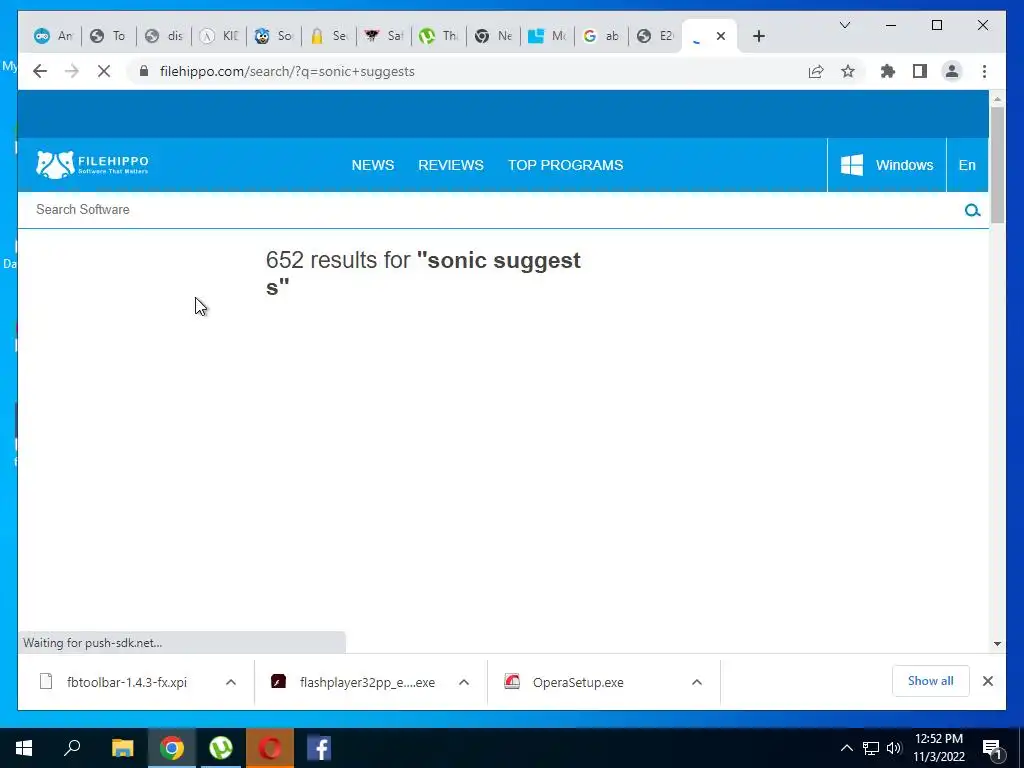Viewport: 1024px width, 768px height.
Task: Open the TOP PROGRAMS section
Action: click(x=566, y=165)
